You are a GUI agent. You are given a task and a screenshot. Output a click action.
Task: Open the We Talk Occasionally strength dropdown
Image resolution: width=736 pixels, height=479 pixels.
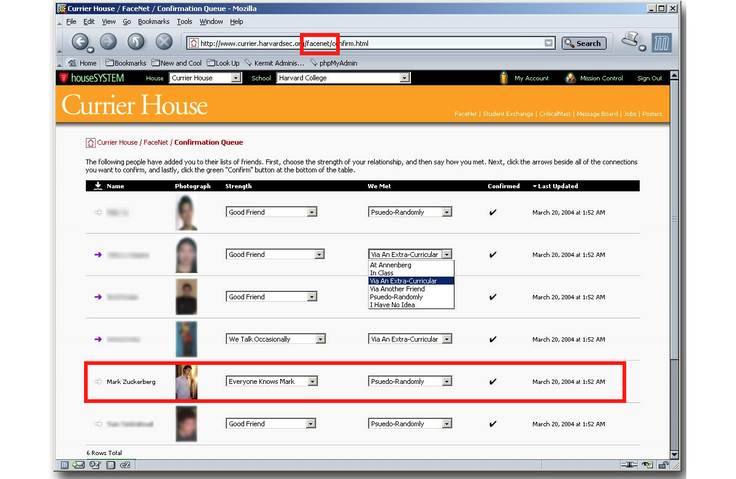coord(276,339)
